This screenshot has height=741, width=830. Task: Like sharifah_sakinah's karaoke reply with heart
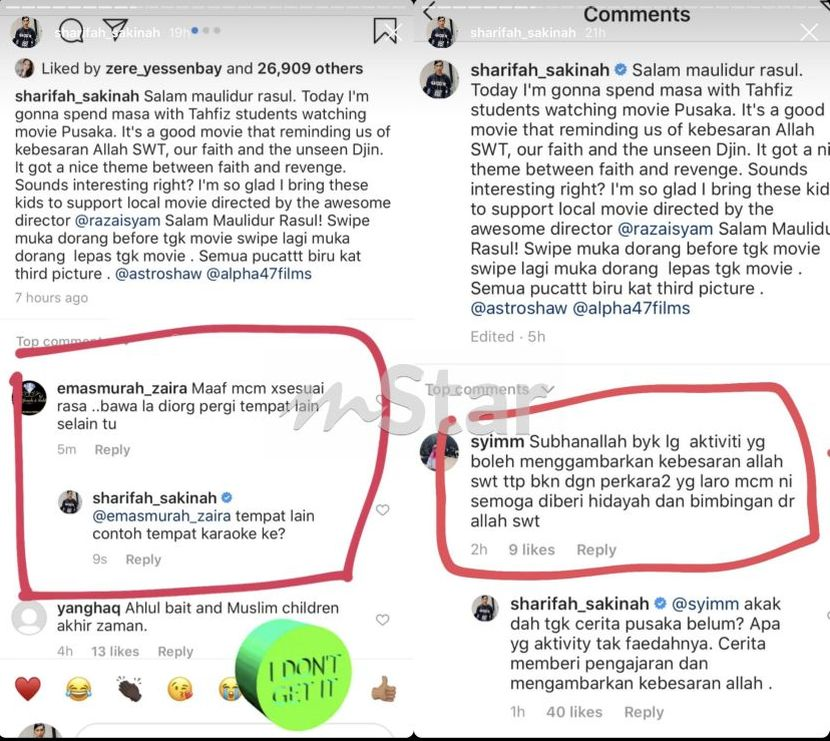(382, 510)
